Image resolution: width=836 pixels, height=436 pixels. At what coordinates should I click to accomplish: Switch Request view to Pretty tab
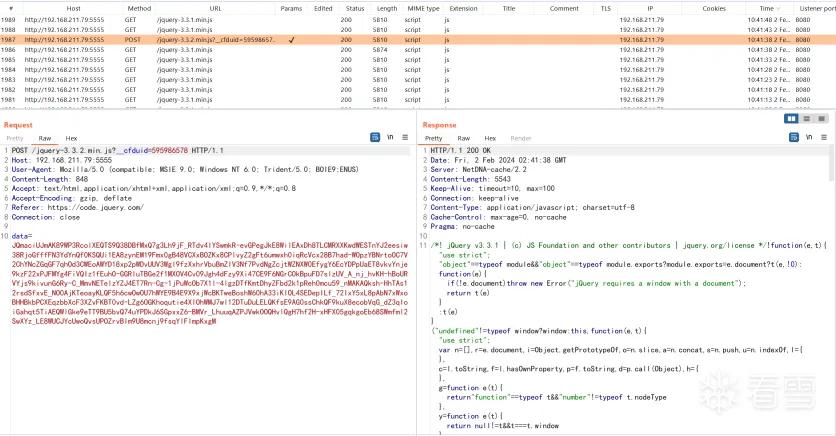click(15, 138)
